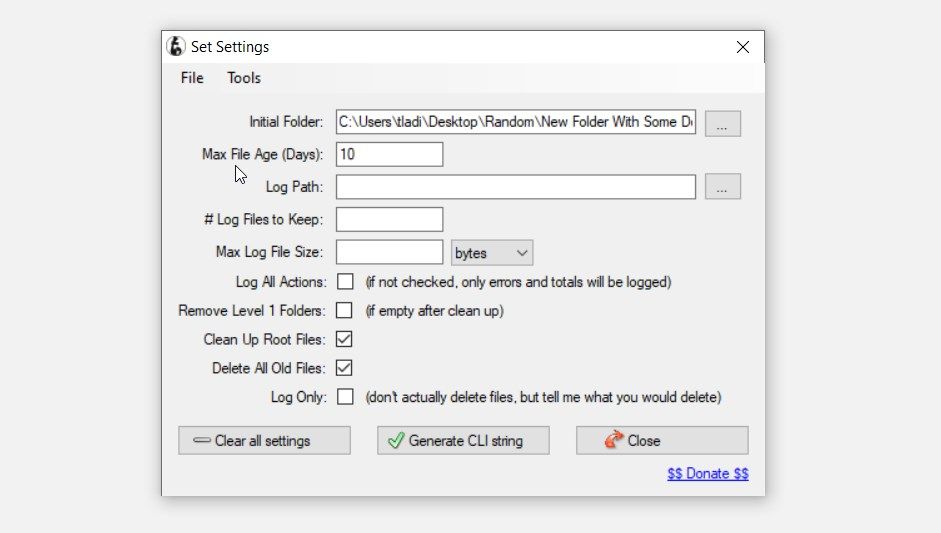
Task: Click the Close button with arrow icon
Action: [662, 441]
